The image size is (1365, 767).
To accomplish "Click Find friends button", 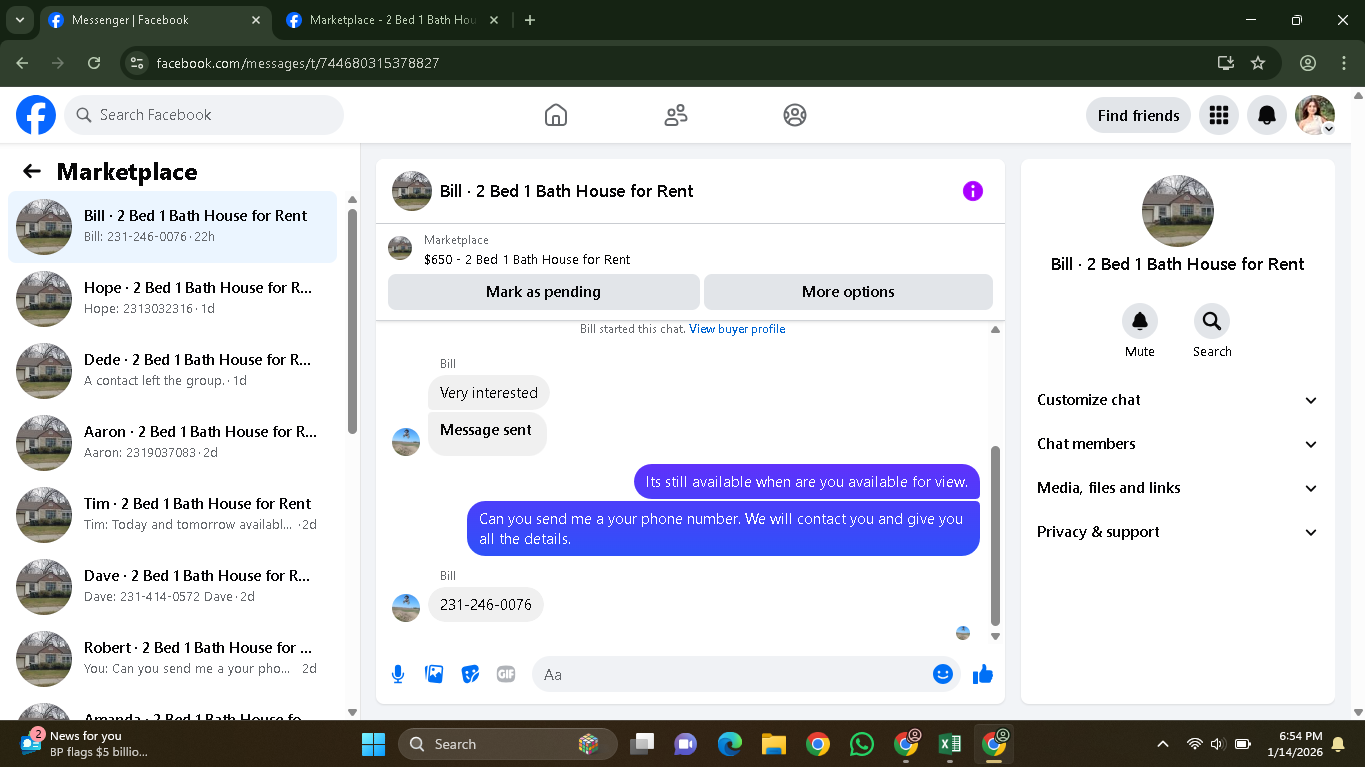I will [1138, 115].
